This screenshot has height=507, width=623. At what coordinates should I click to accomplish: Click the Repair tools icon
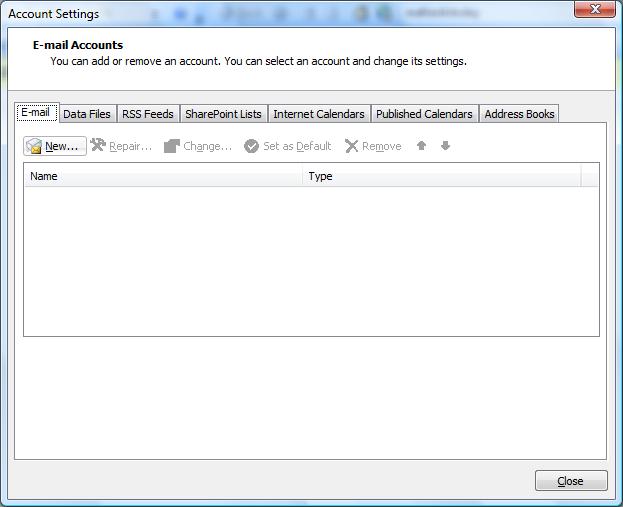click(98, 146)
